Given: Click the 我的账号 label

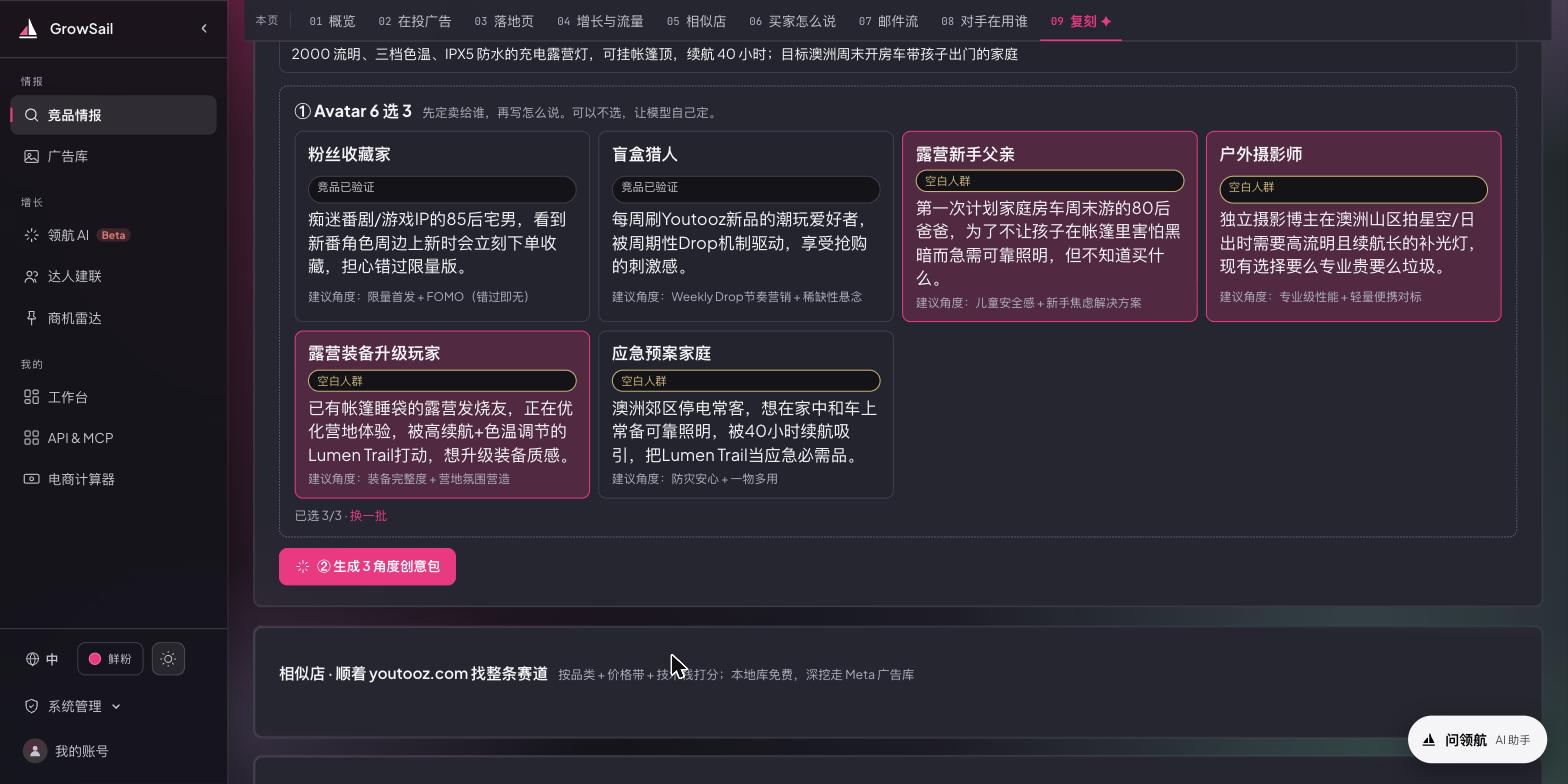Looking at the screenshot, I should tap(82, 751).
